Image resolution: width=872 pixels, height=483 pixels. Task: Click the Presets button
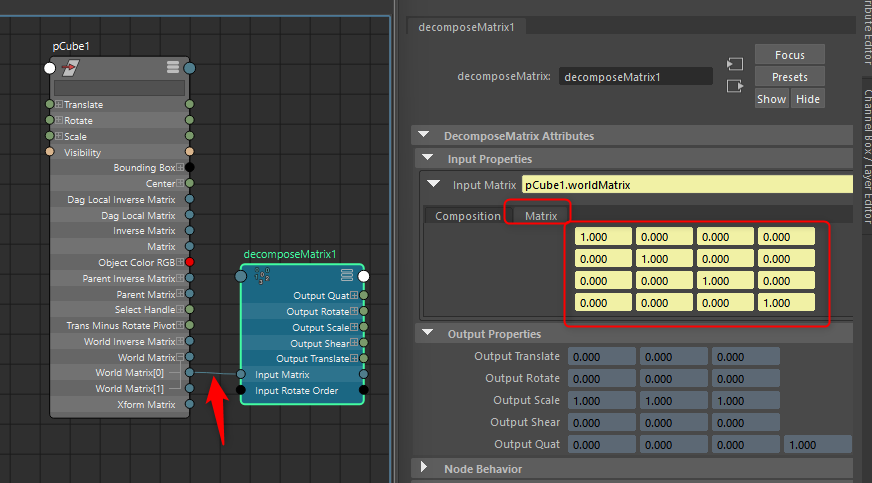(790, 77)
